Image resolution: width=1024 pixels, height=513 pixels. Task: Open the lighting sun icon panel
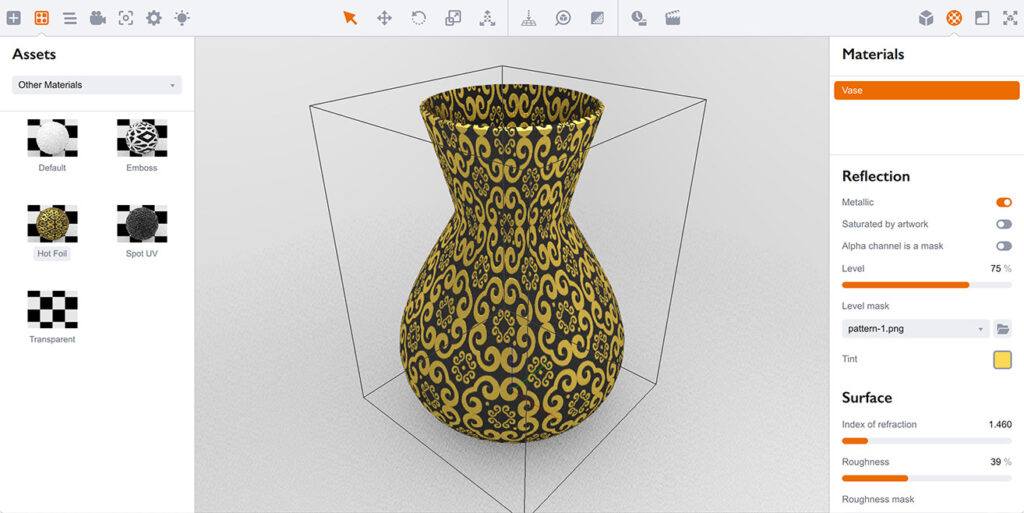[x=181, y=18]
